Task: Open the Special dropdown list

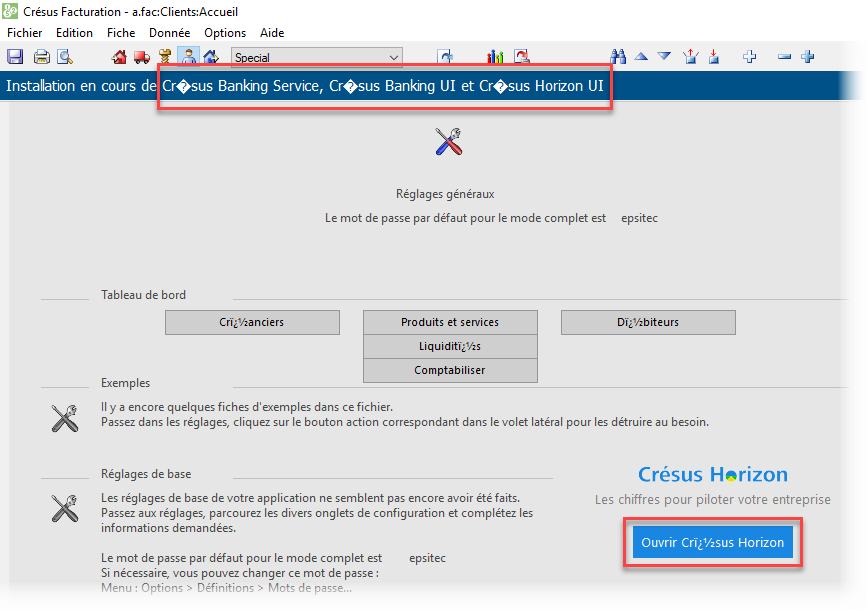Action: [x=317, y=57]
